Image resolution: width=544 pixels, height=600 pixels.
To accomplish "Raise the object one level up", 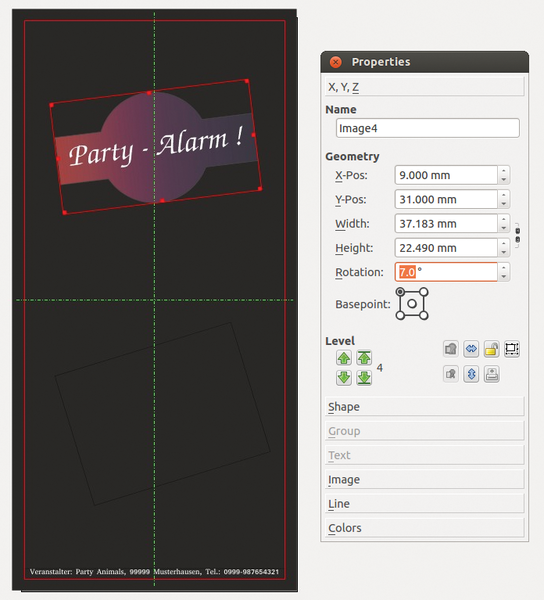I will (344, 358).
